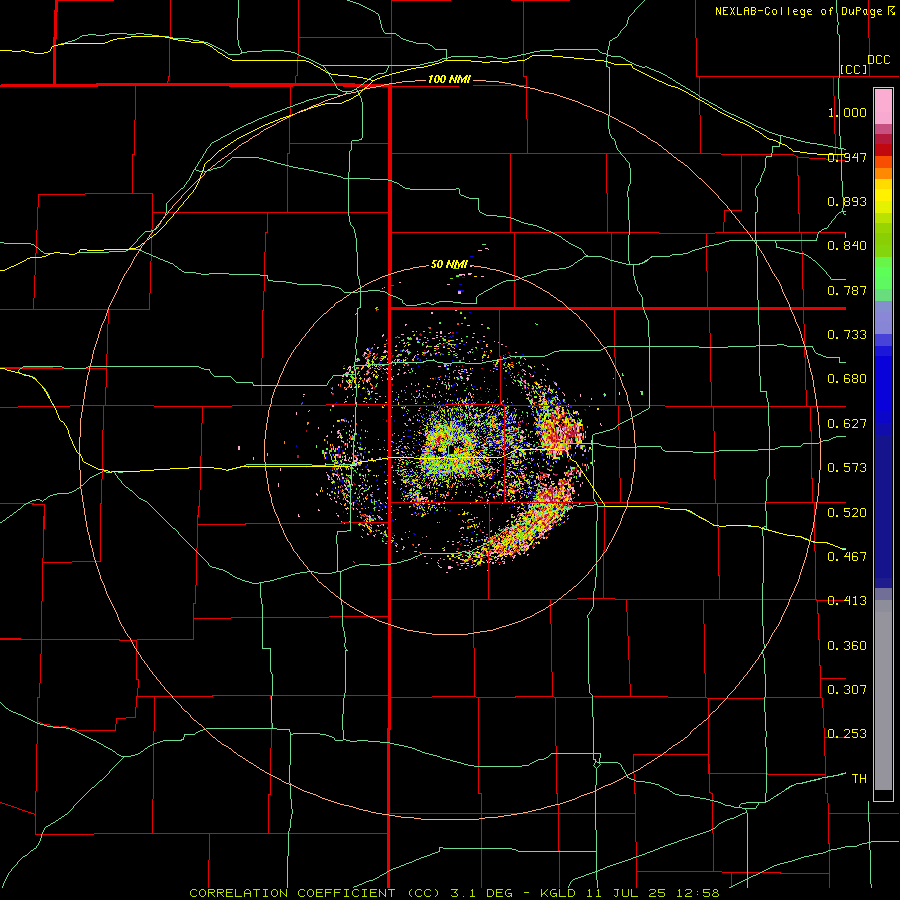This screenshot has width=900, height=900.
Task: Click the 0.253 scale value
Action: tap(847, 734)
